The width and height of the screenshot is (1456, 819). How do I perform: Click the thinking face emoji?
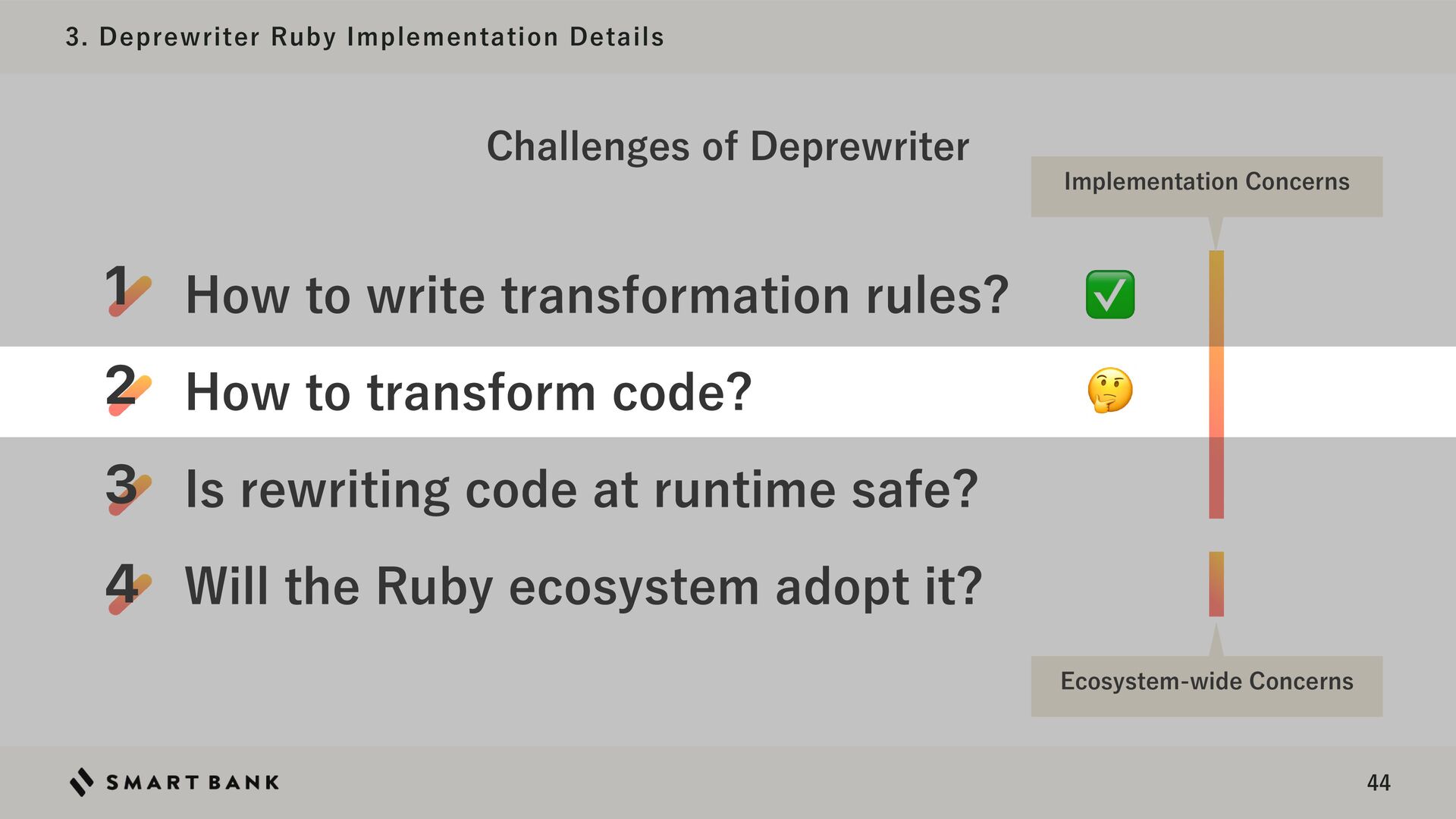coord(1109,391)
